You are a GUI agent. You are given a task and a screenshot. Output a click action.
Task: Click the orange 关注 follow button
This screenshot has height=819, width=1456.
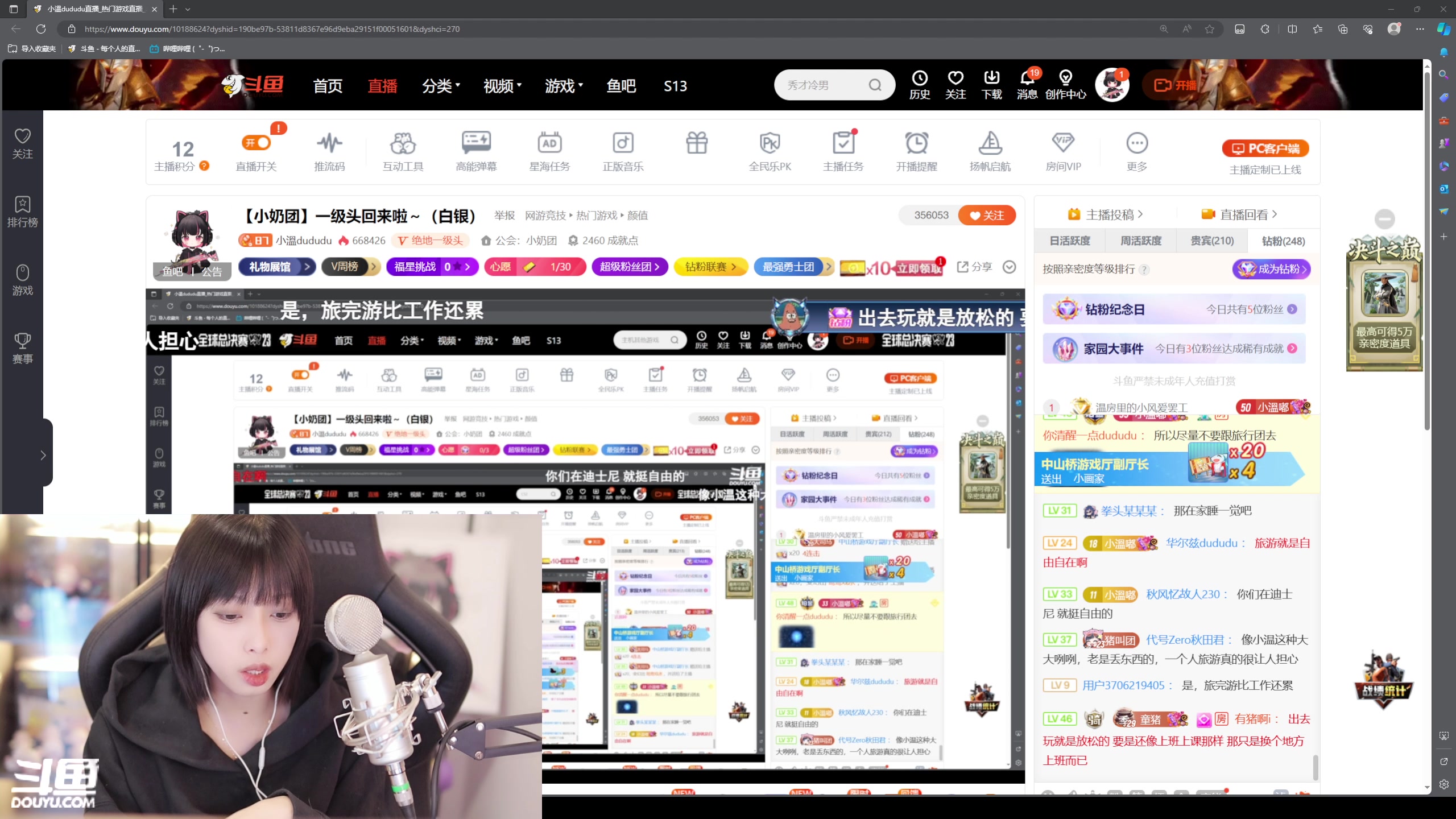(x=987, y=215)
